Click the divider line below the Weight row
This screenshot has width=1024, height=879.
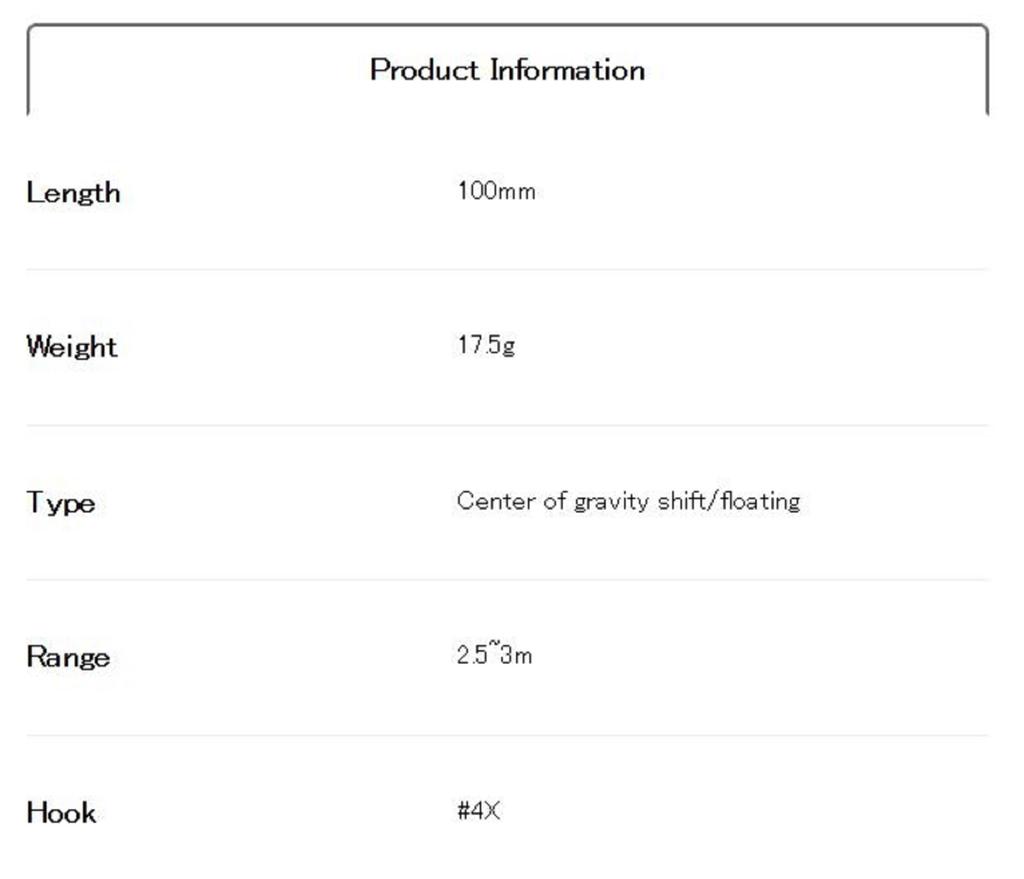506,425
